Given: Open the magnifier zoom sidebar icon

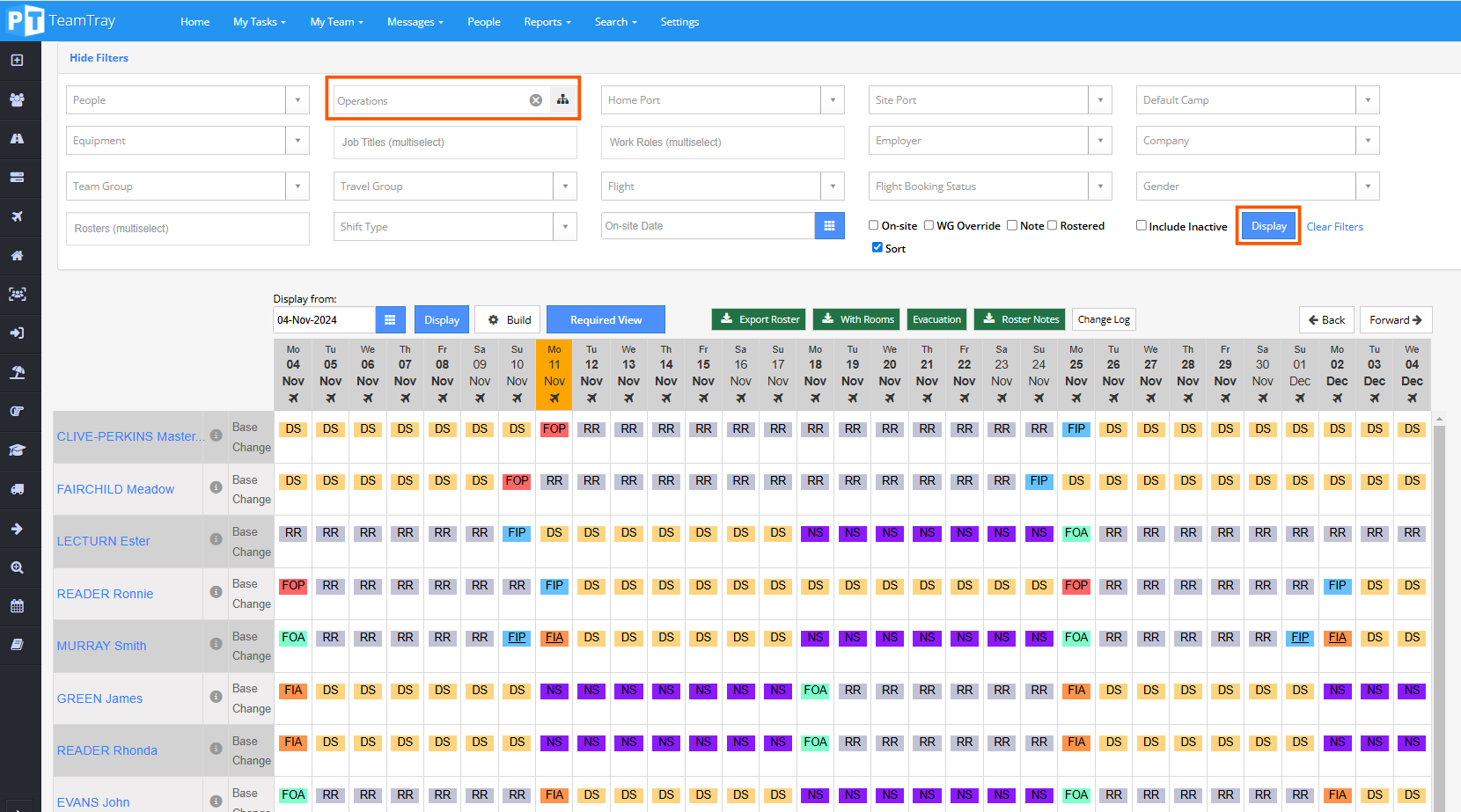Looking at the screenshot, I should pos(17,567).
